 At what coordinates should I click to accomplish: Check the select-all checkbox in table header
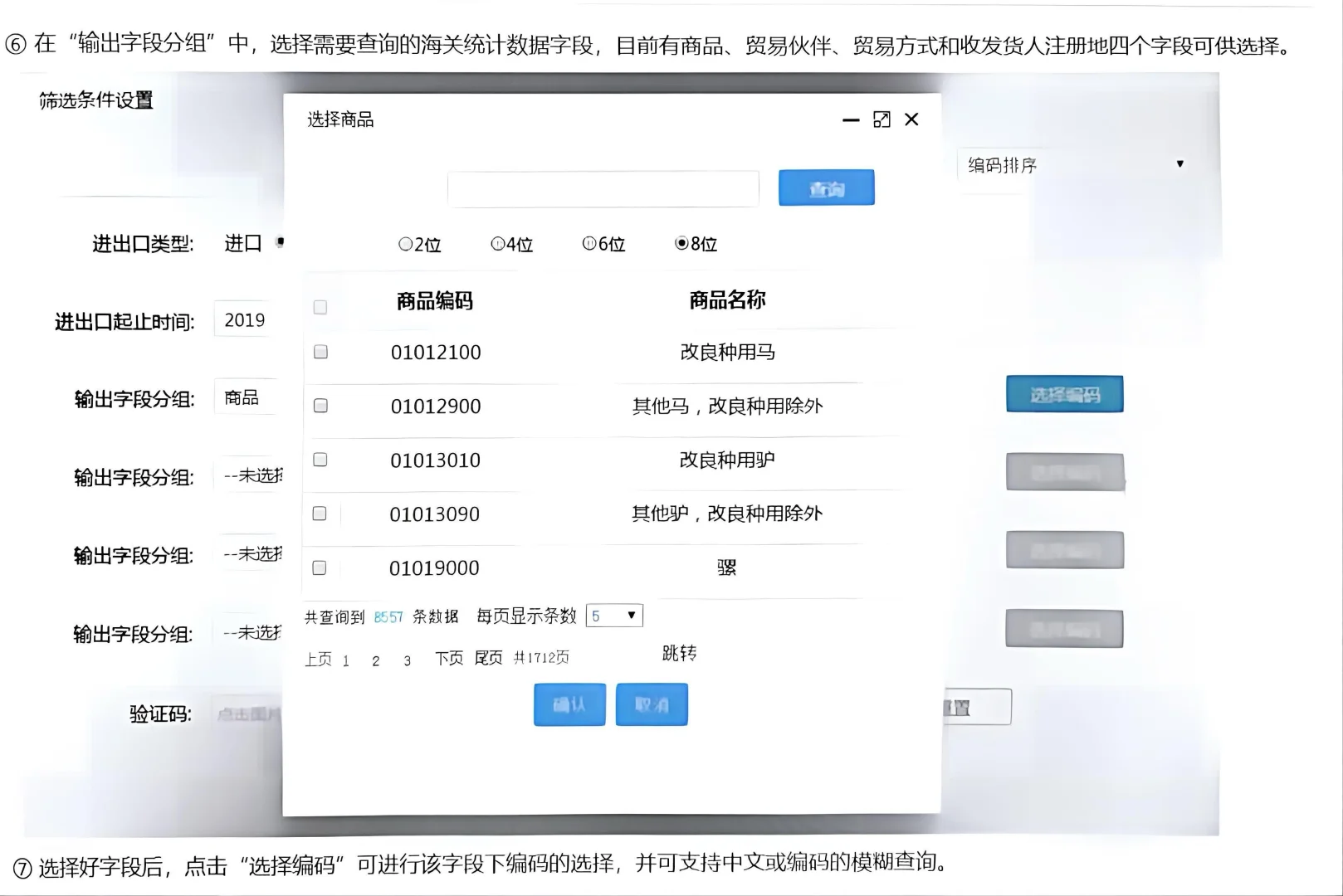[x=320, y=307]
